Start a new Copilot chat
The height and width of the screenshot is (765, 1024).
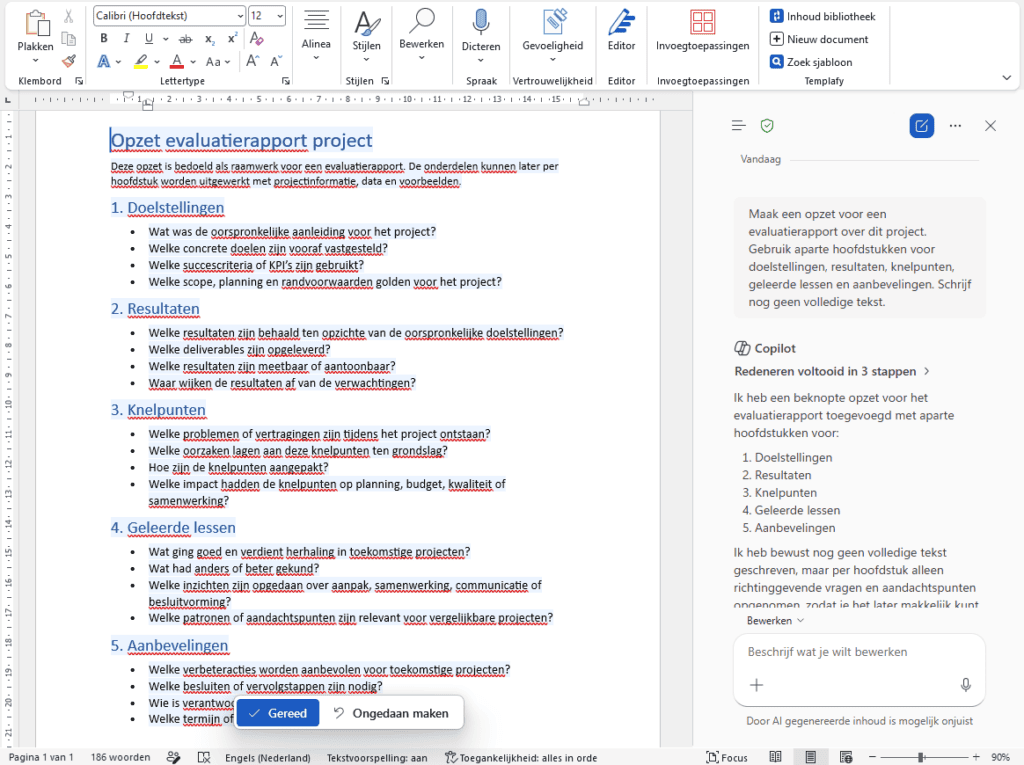click(x=921, y=125)
